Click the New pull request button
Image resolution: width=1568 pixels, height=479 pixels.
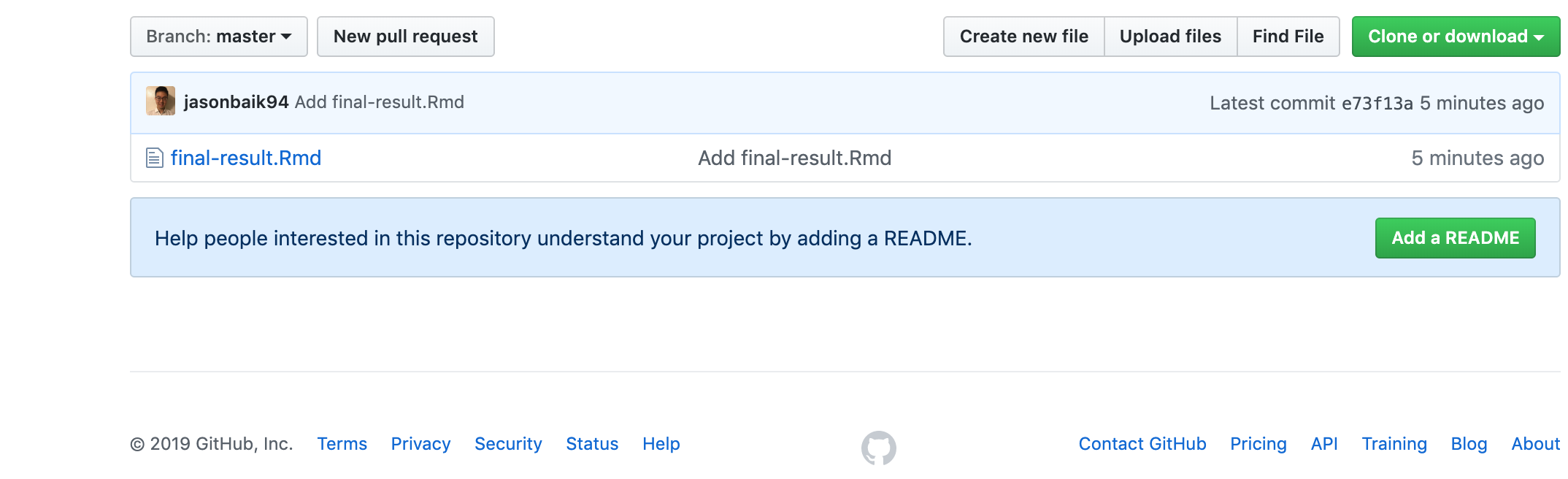click(x=406, y=37)
